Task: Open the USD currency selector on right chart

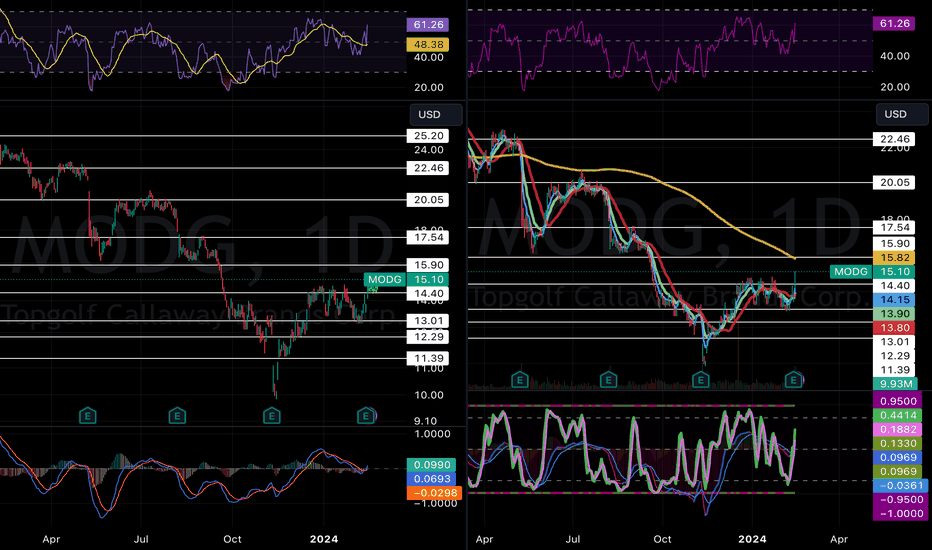Action: coord(902,114)
